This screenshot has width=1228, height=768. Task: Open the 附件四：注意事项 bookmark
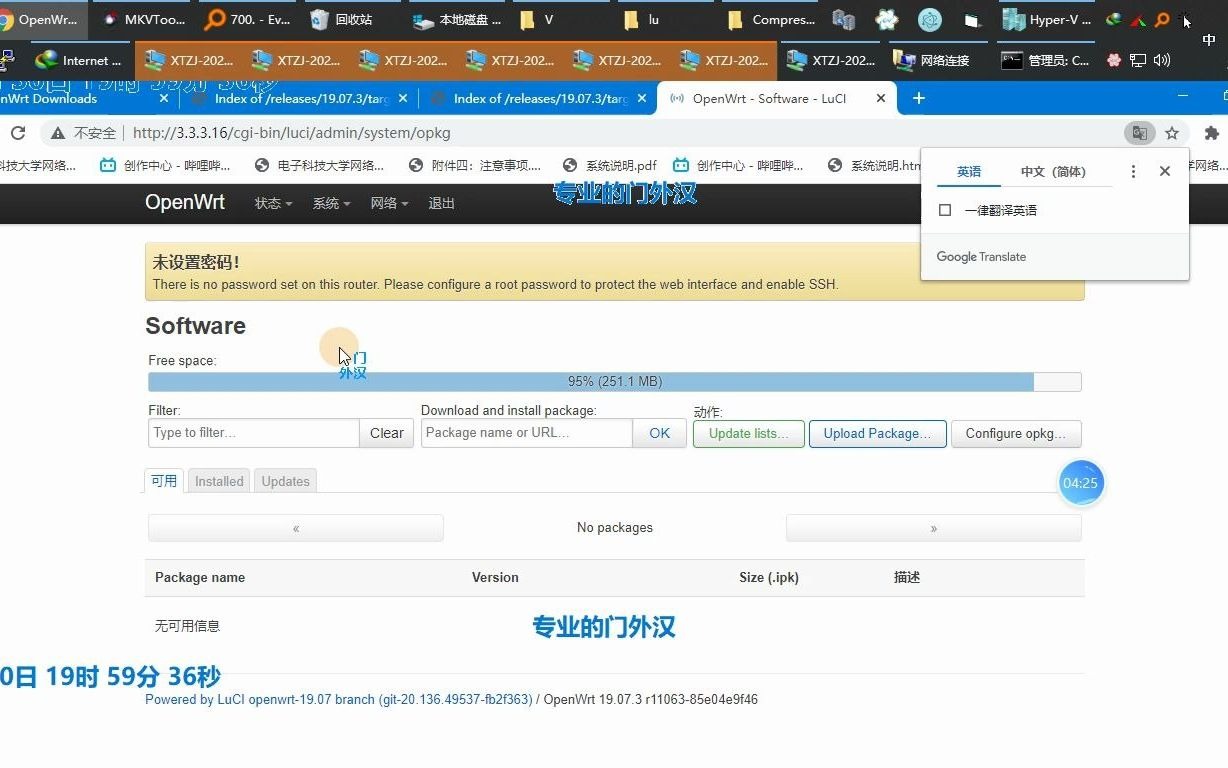point(475,166)
